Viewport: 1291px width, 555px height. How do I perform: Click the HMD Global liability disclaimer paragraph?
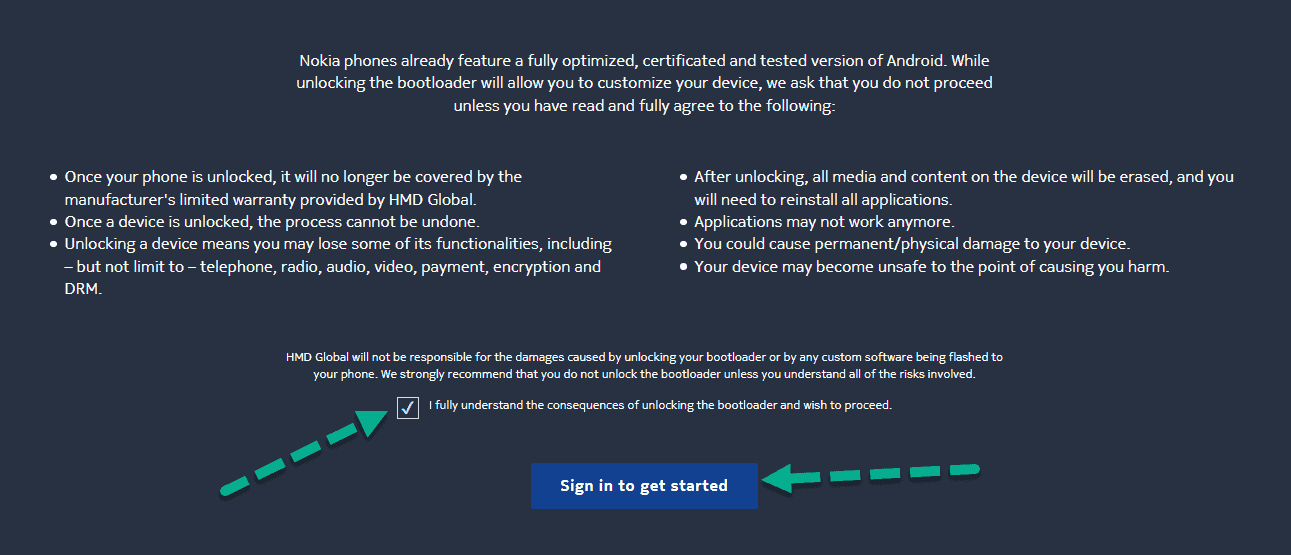click(x=644, y=366)
